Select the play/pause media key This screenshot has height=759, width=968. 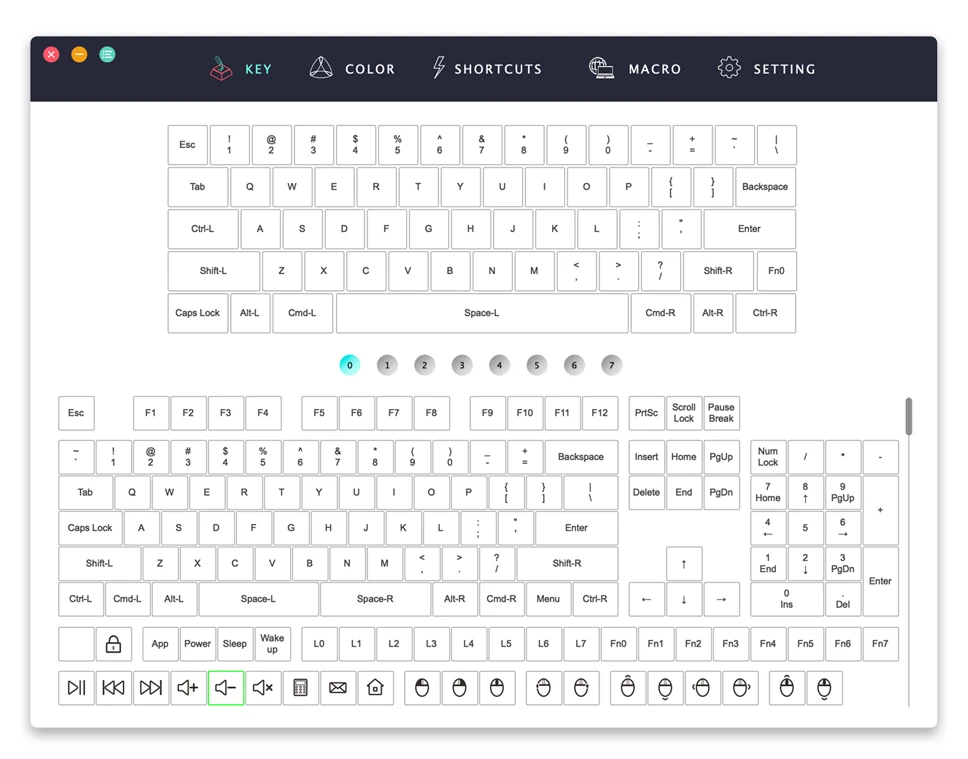(77, 687)
